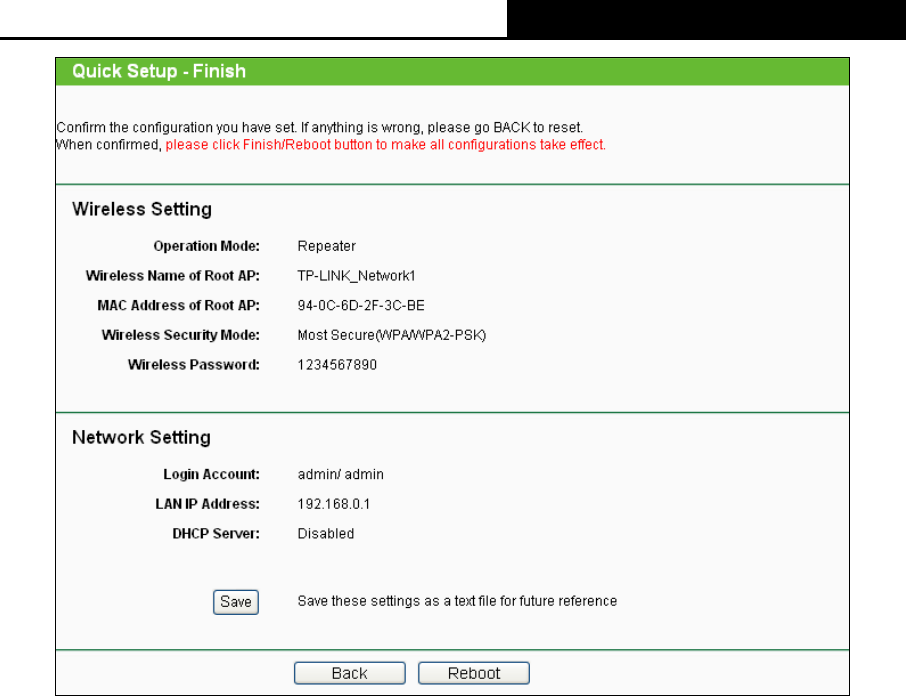Click the 'Save these settings as a text file' description
The height and width of the screenshot is (696, 906).
point(457,602)
